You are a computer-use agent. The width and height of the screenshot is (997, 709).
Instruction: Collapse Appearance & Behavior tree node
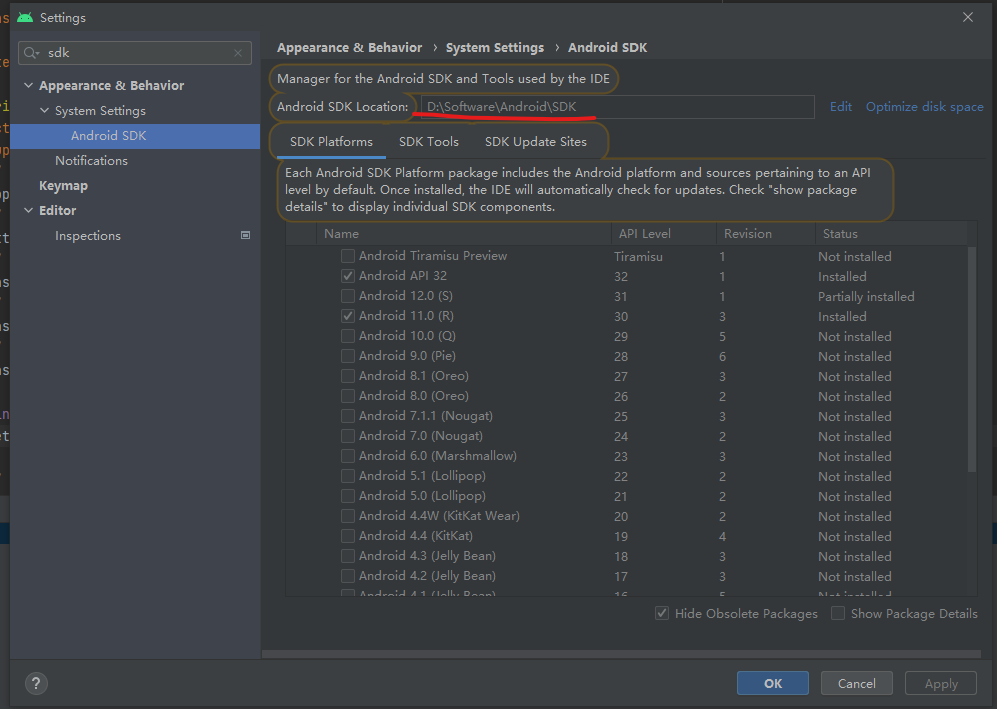tap(29, 85)
